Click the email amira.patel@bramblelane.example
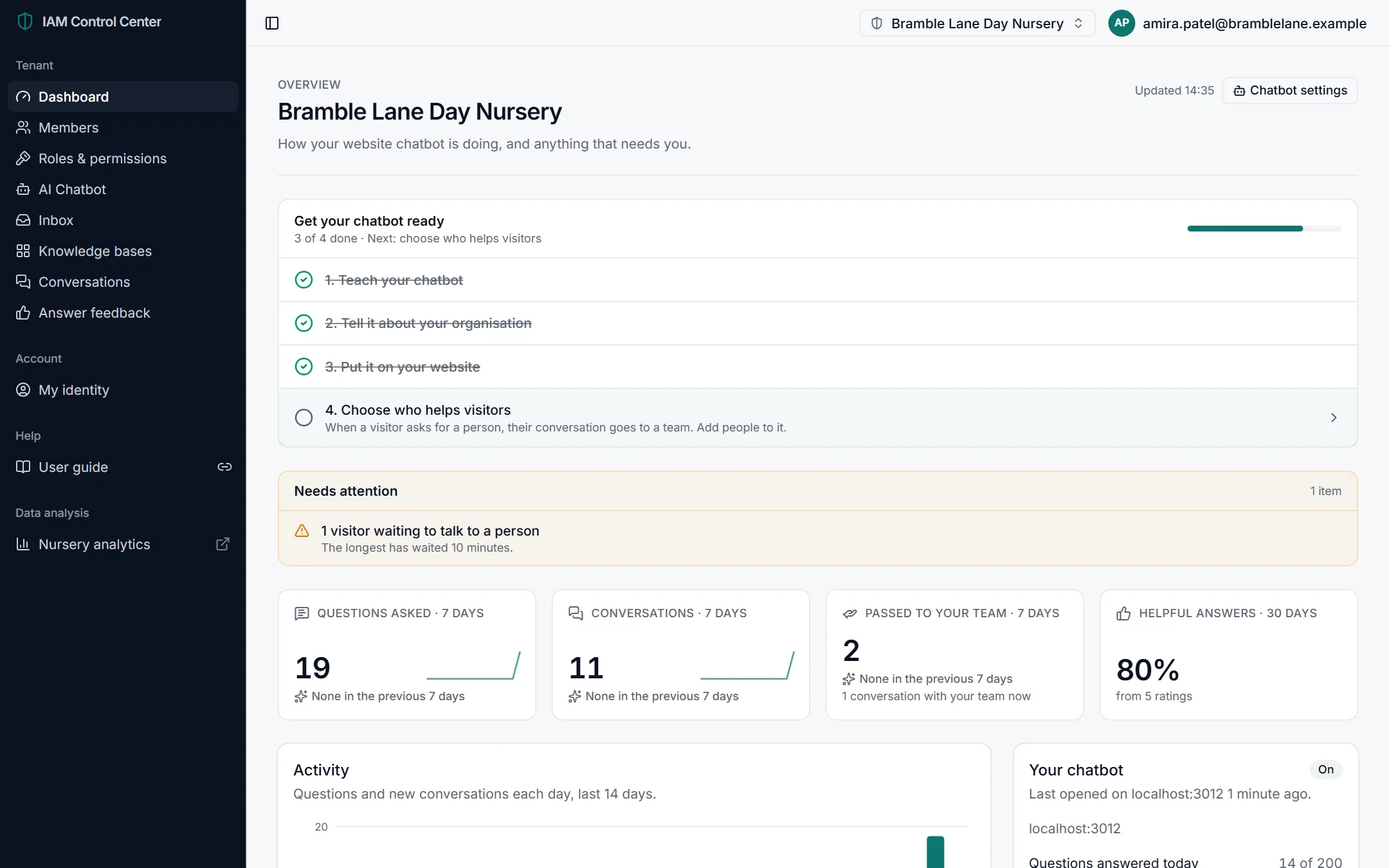1389x868 pixels. [x=1255, y=23]
